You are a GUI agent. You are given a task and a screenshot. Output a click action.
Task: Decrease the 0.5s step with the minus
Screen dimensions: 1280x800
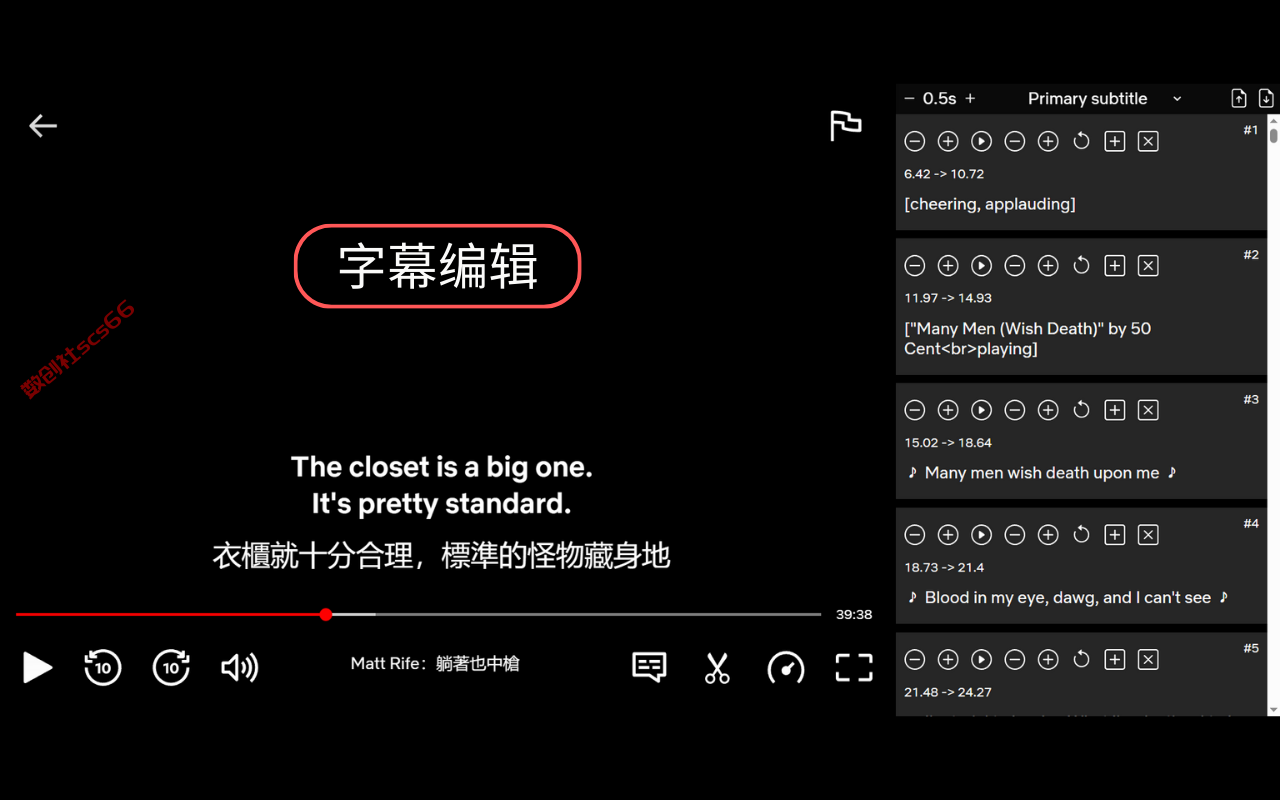(909, 98)
